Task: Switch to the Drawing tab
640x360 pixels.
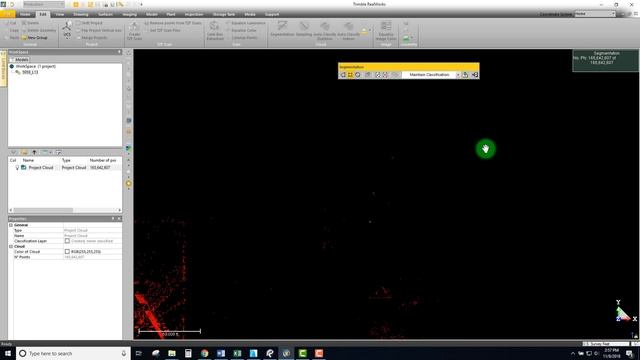Action: pos(80,14)
